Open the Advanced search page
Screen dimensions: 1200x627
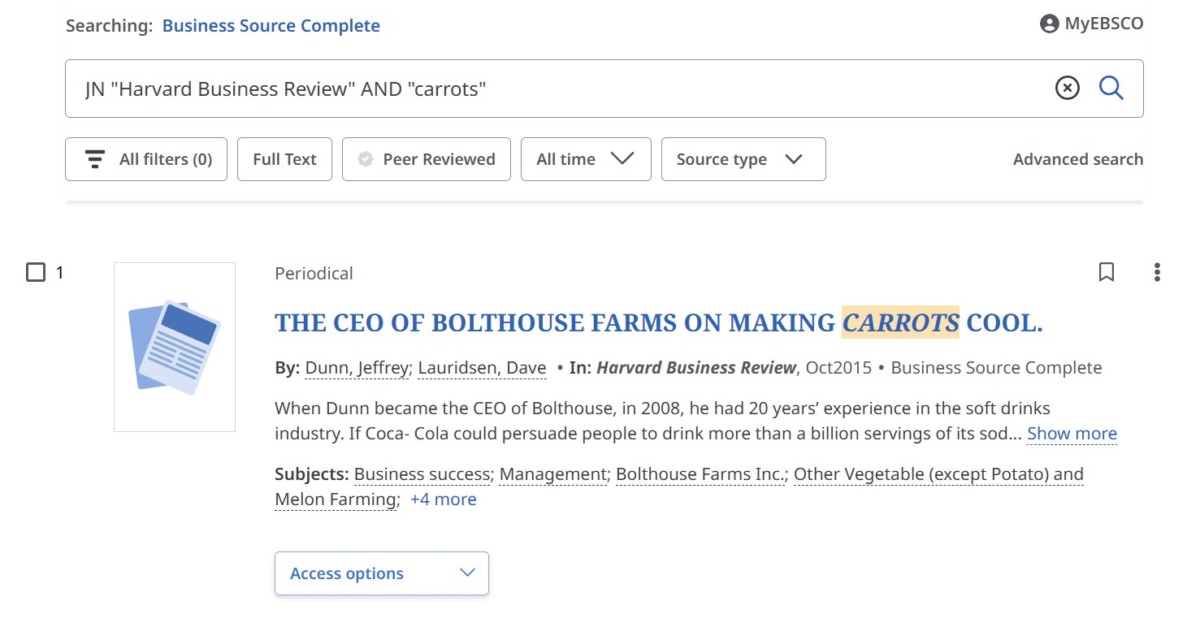click(1077, 159)
